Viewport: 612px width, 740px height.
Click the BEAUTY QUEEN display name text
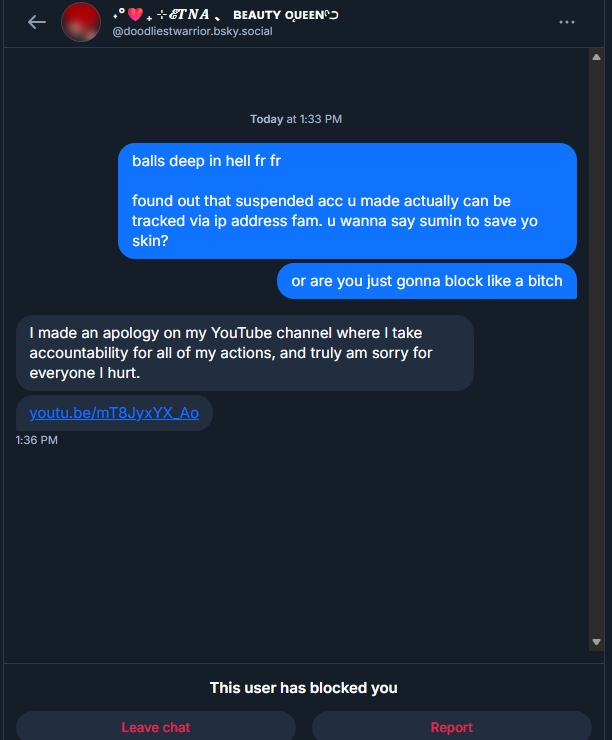285,15
